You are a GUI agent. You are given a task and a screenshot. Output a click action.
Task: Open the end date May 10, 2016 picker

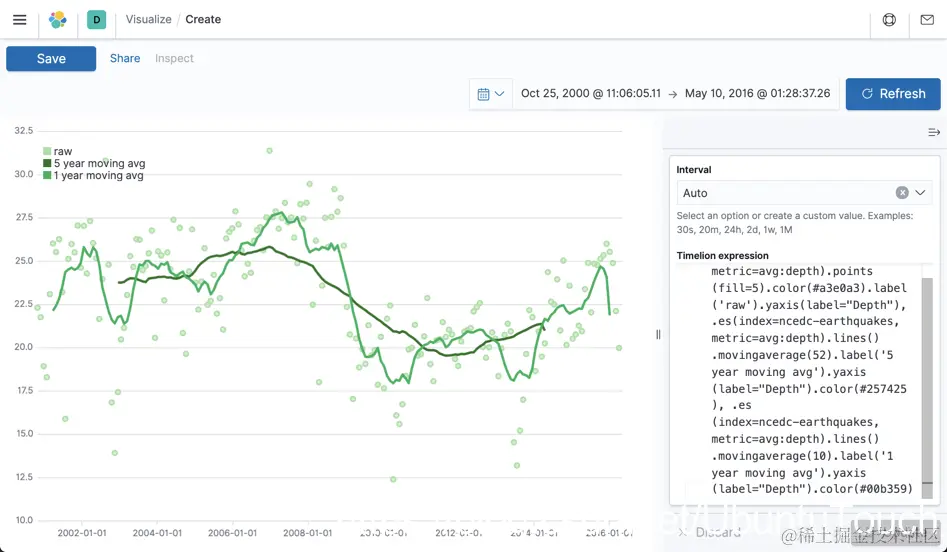click(x=757, y=94)
